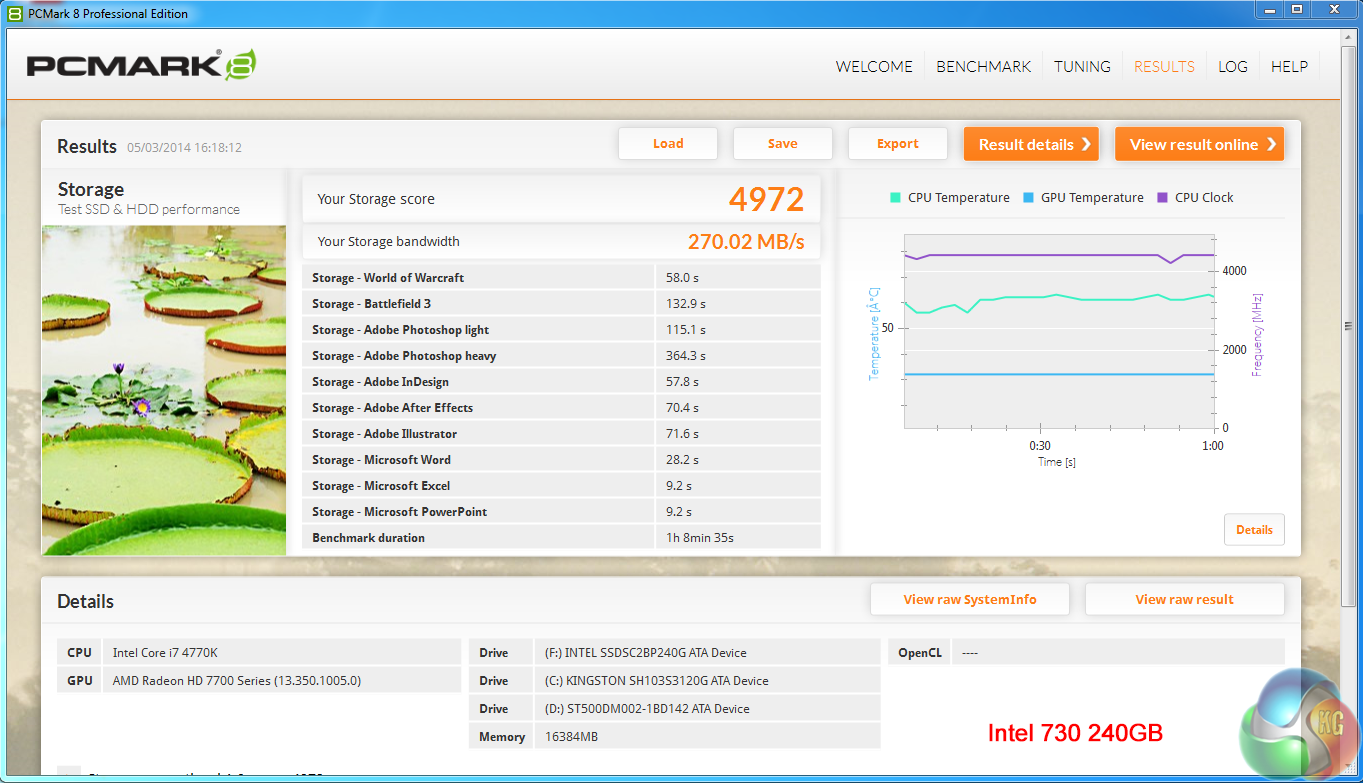
Task: Click the GPU Temperature legend swatch
Action: [1028, 198]
